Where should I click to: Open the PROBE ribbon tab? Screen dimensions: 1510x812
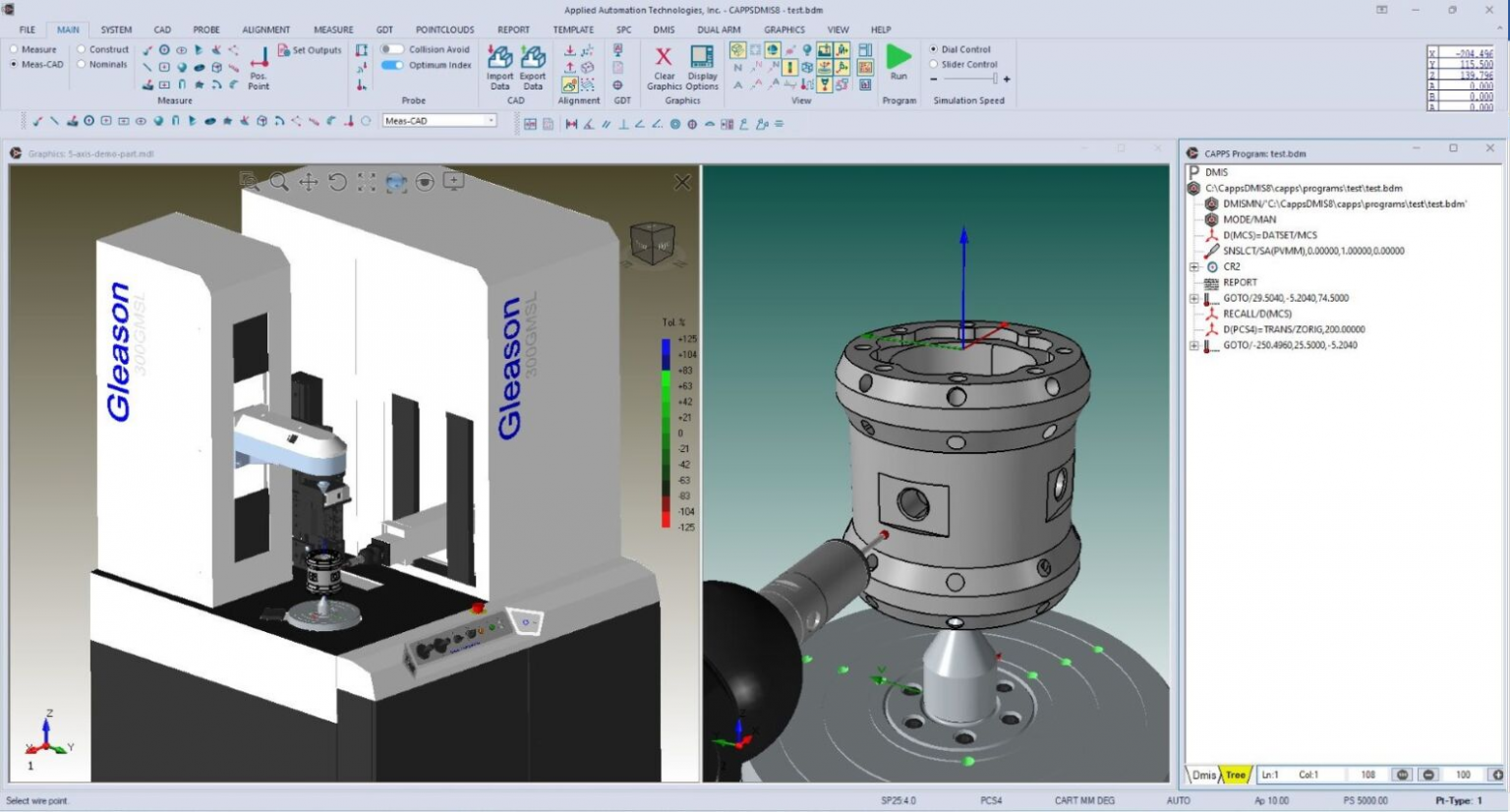click(206, 29)
